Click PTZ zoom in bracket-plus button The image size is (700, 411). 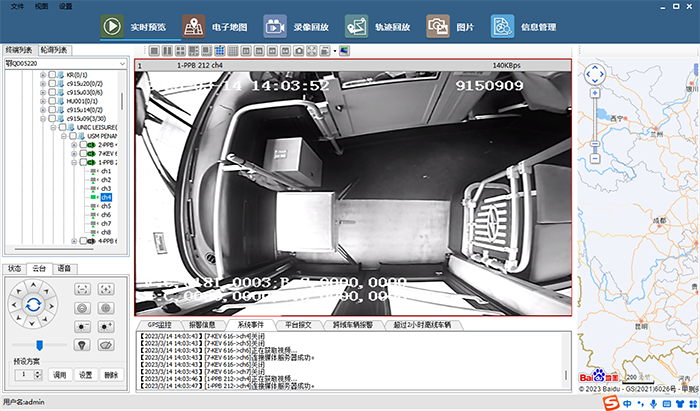tap(106, 289)
